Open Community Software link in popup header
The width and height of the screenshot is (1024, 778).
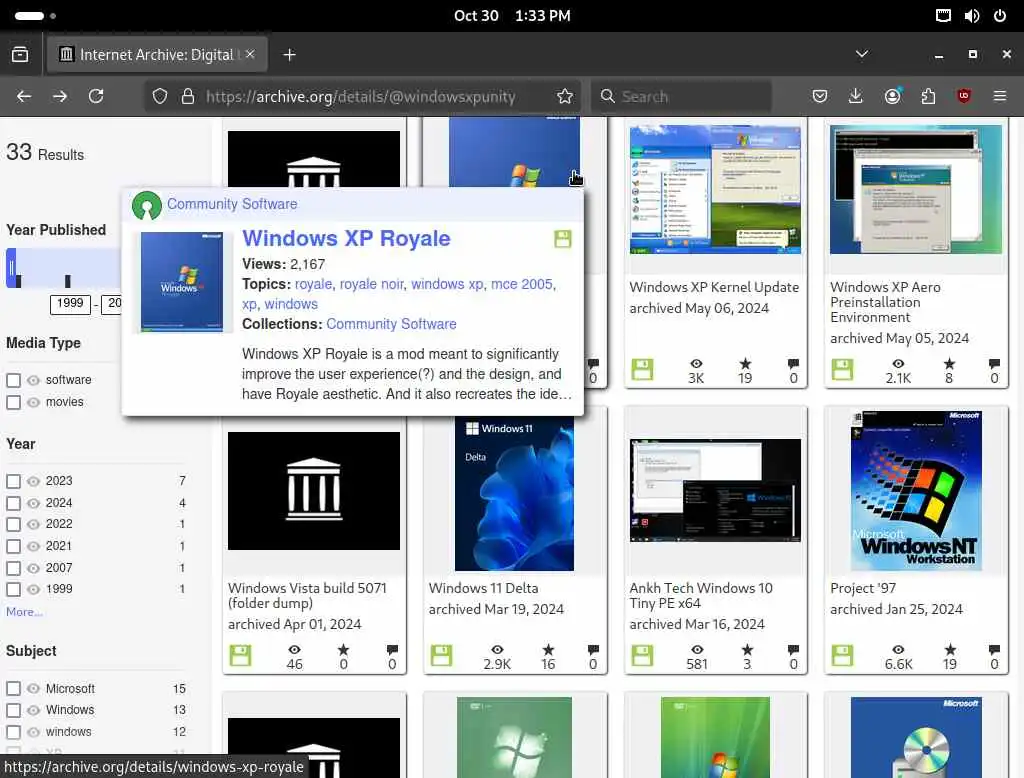232,204
